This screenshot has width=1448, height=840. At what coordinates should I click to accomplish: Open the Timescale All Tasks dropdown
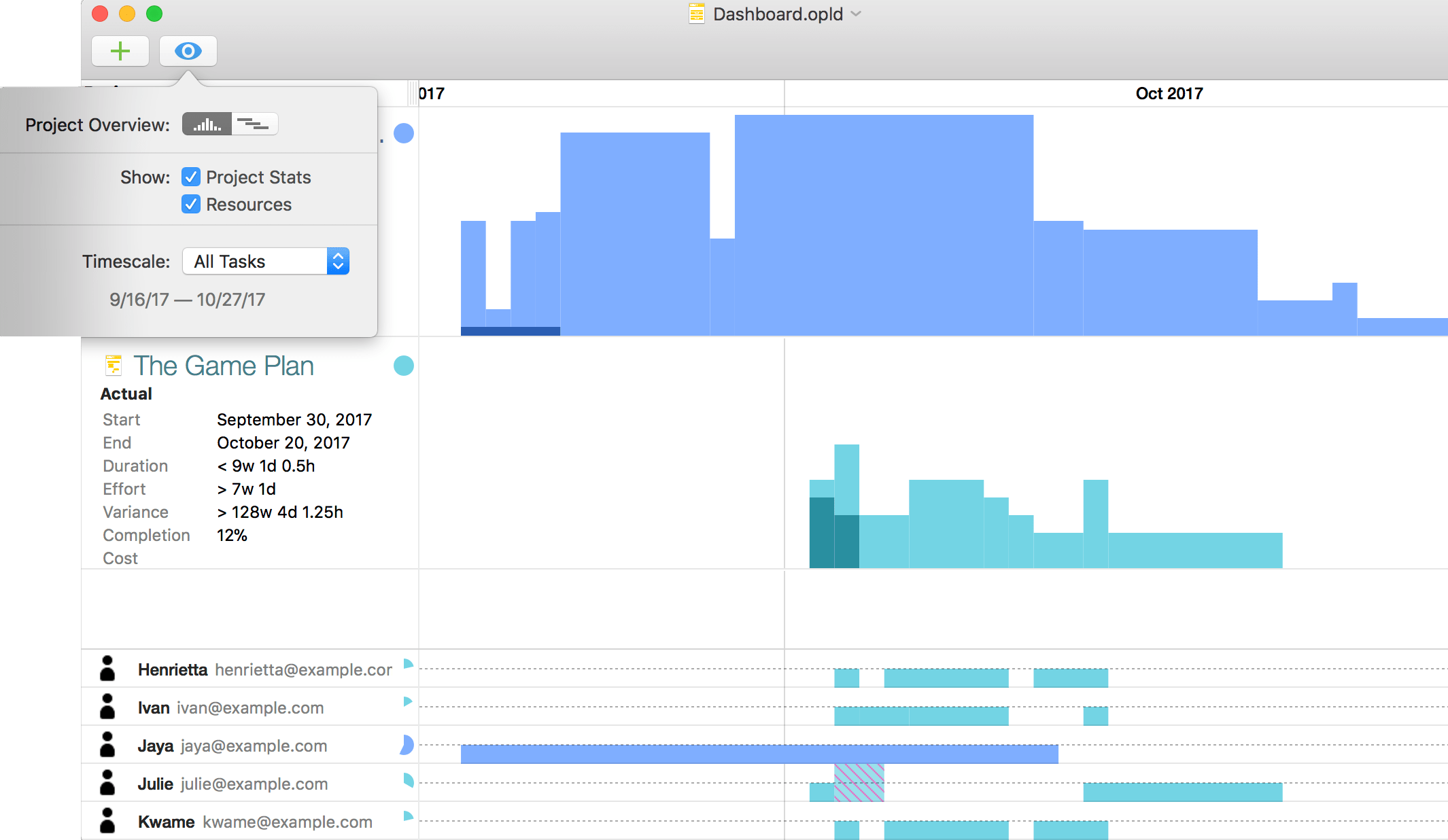click(x=266, y=262)
